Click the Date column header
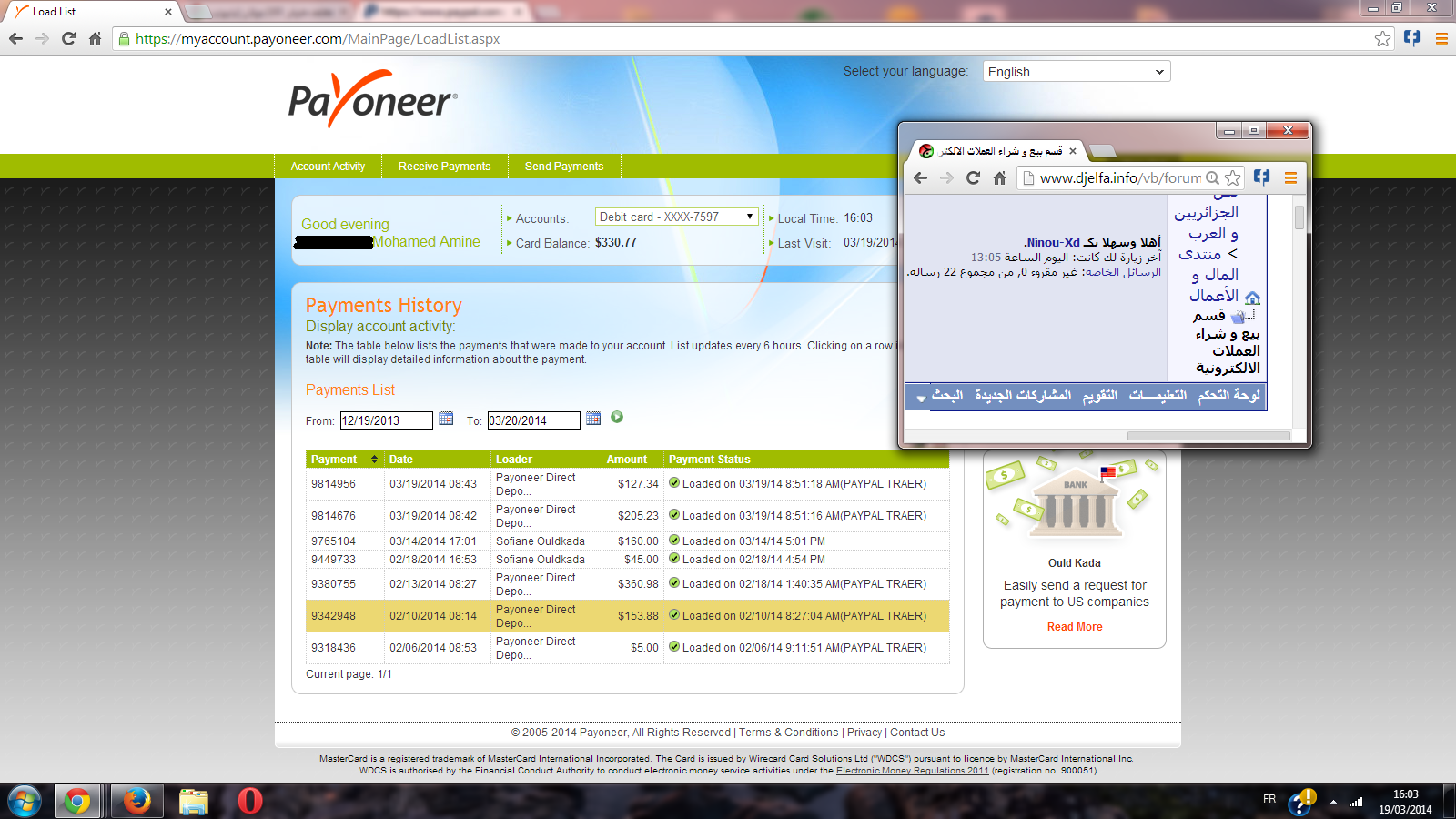The width and height of the screenshot is (1456, 819). pyautogui.click(x=437, y=460)
